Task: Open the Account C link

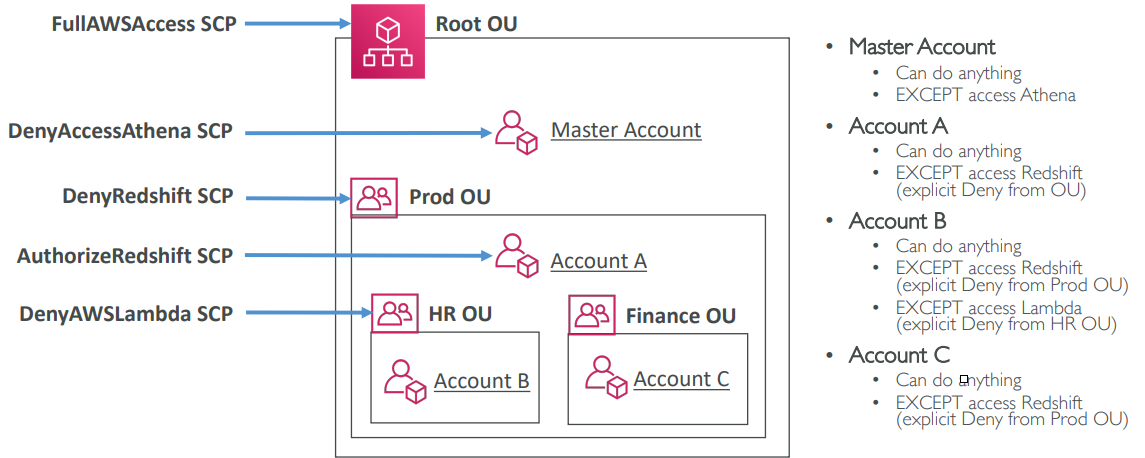Action: pyautogui.click(x=681, y=379)
